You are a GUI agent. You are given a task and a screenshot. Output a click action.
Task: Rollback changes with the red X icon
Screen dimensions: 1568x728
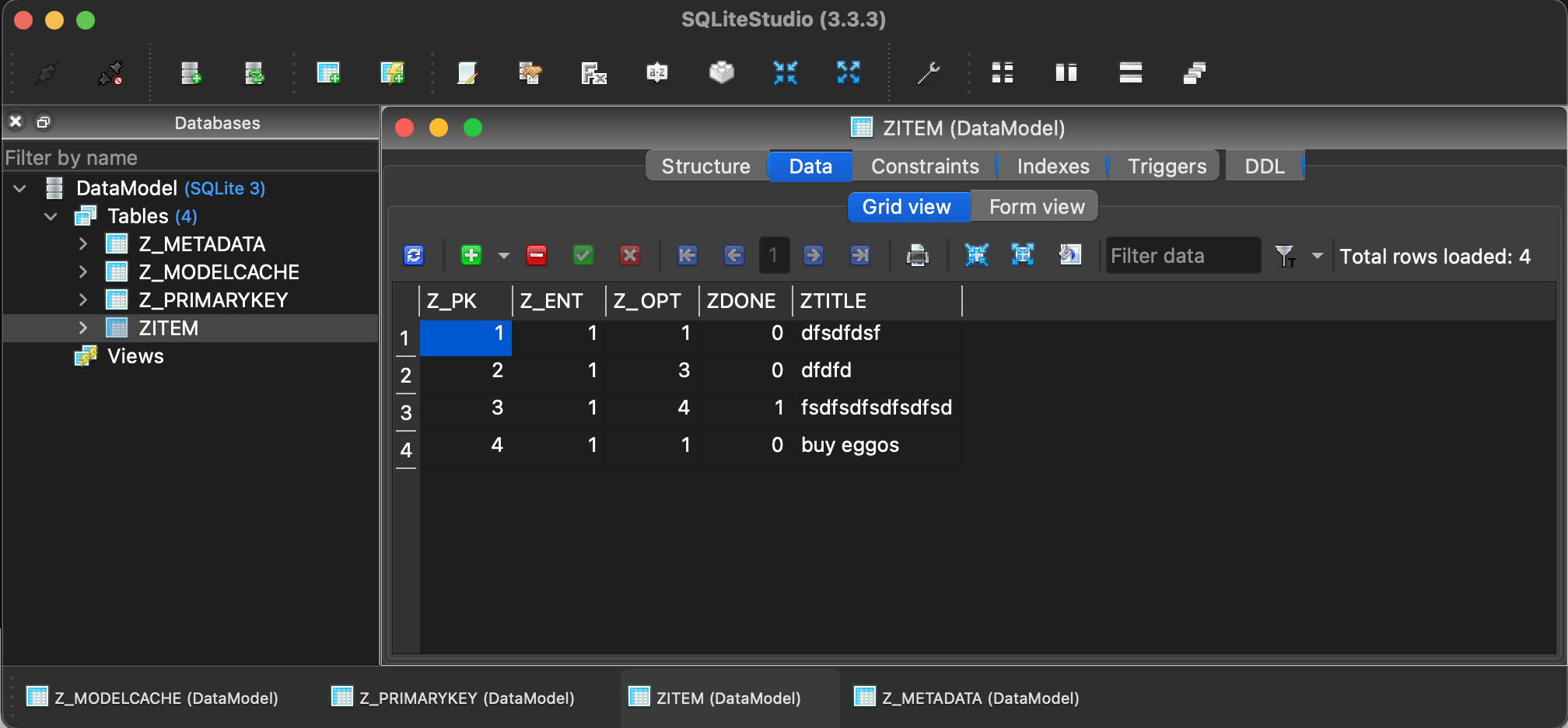coord(630,255)
